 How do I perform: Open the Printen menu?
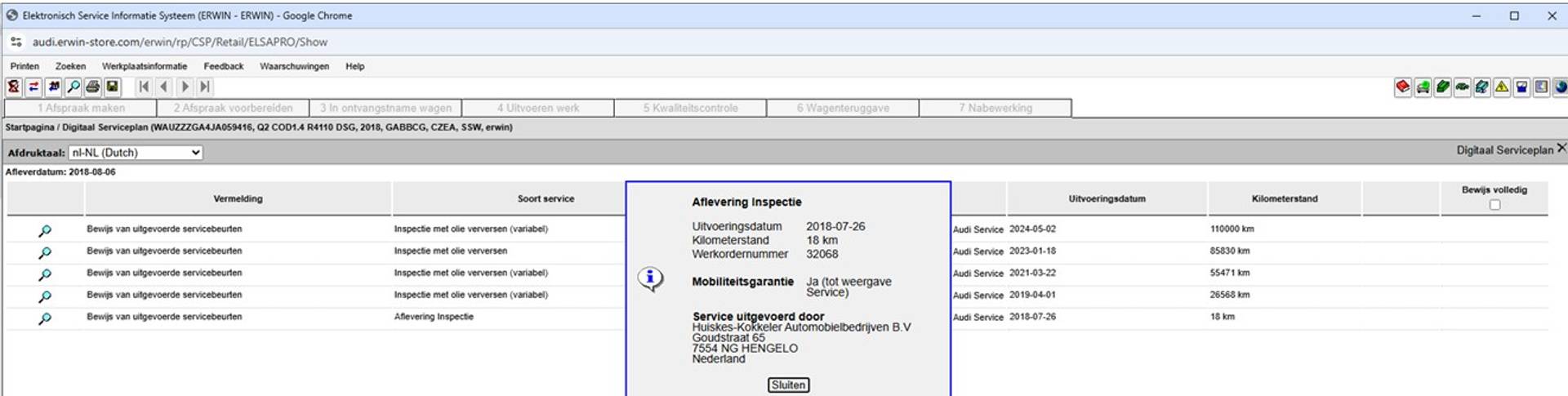(24, 66)
